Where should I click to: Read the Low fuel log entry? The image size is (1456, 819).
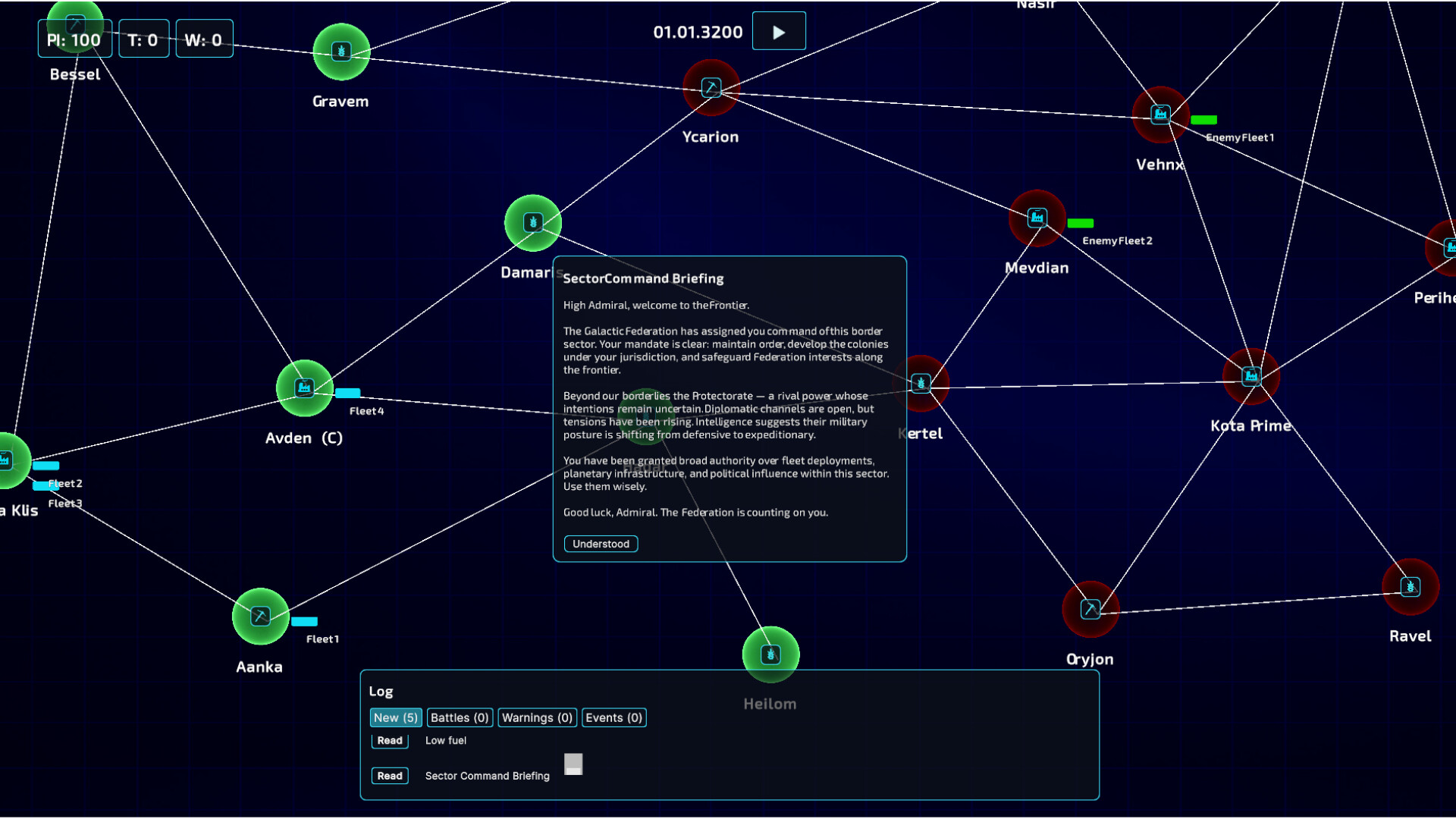(390, 740)
